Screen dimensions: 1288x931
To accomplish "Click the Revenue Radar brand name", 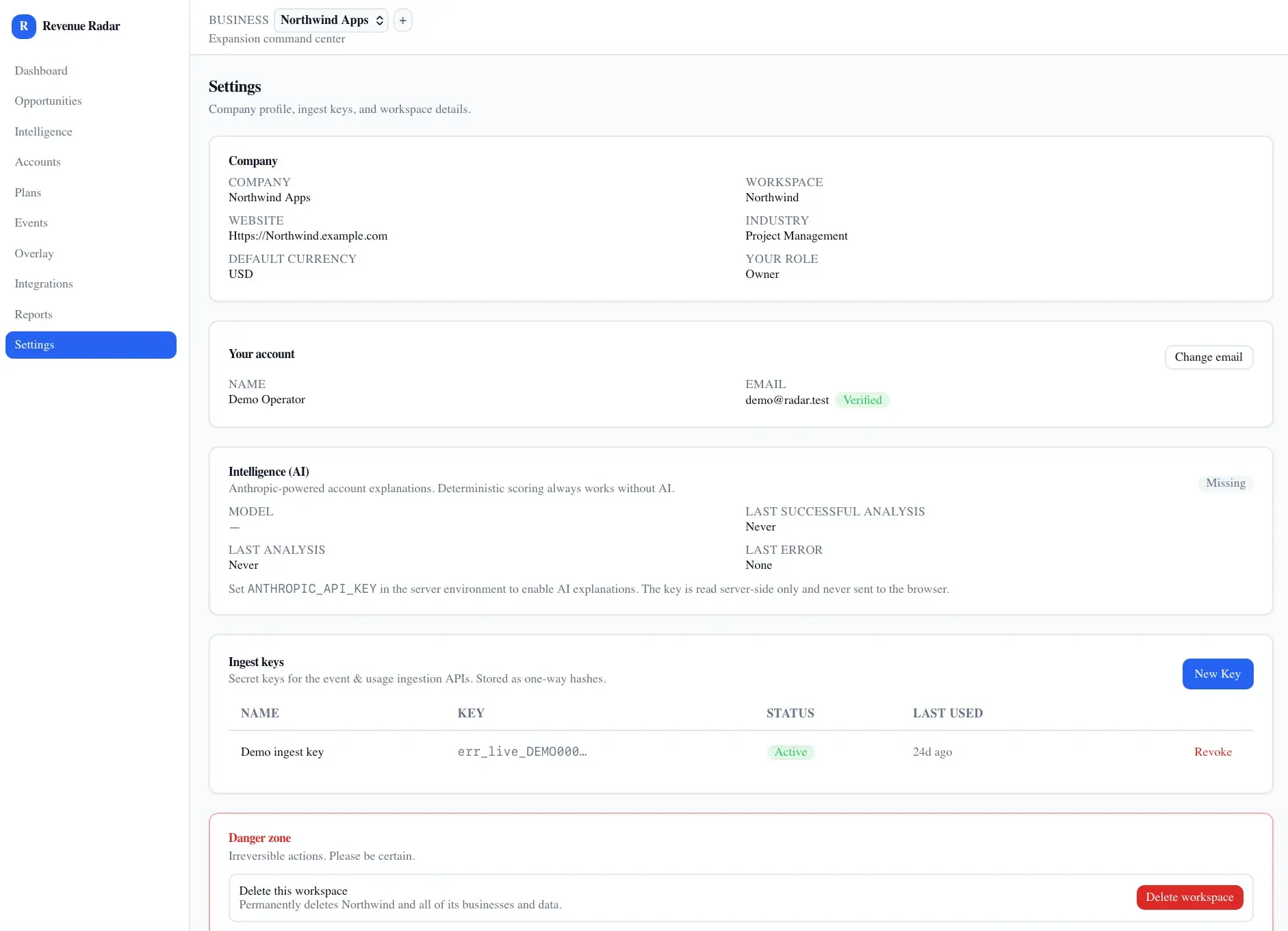I will 81,26.
